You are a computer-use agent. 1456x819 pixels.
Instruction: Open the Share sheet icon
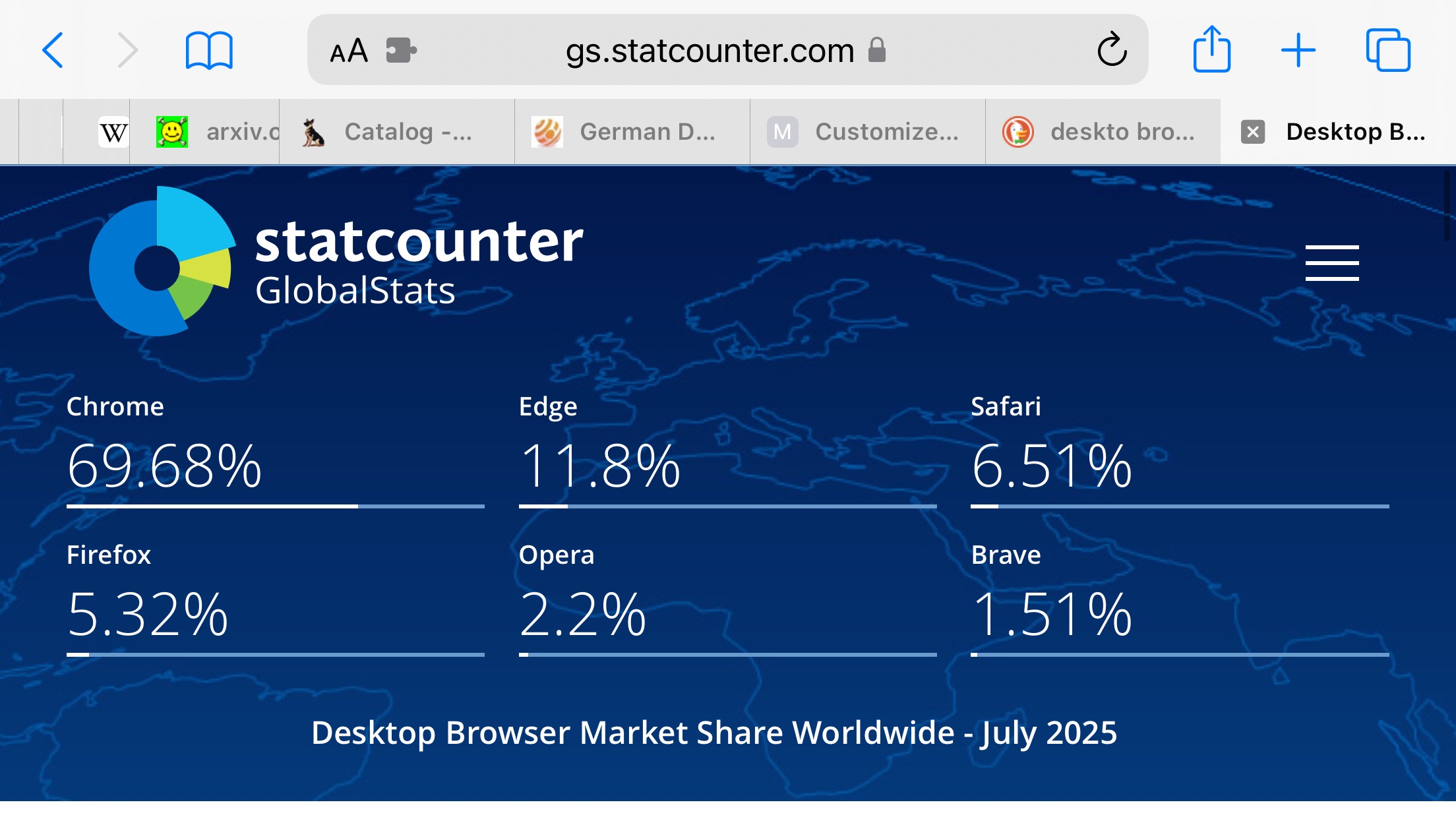tap(1212, 48)
